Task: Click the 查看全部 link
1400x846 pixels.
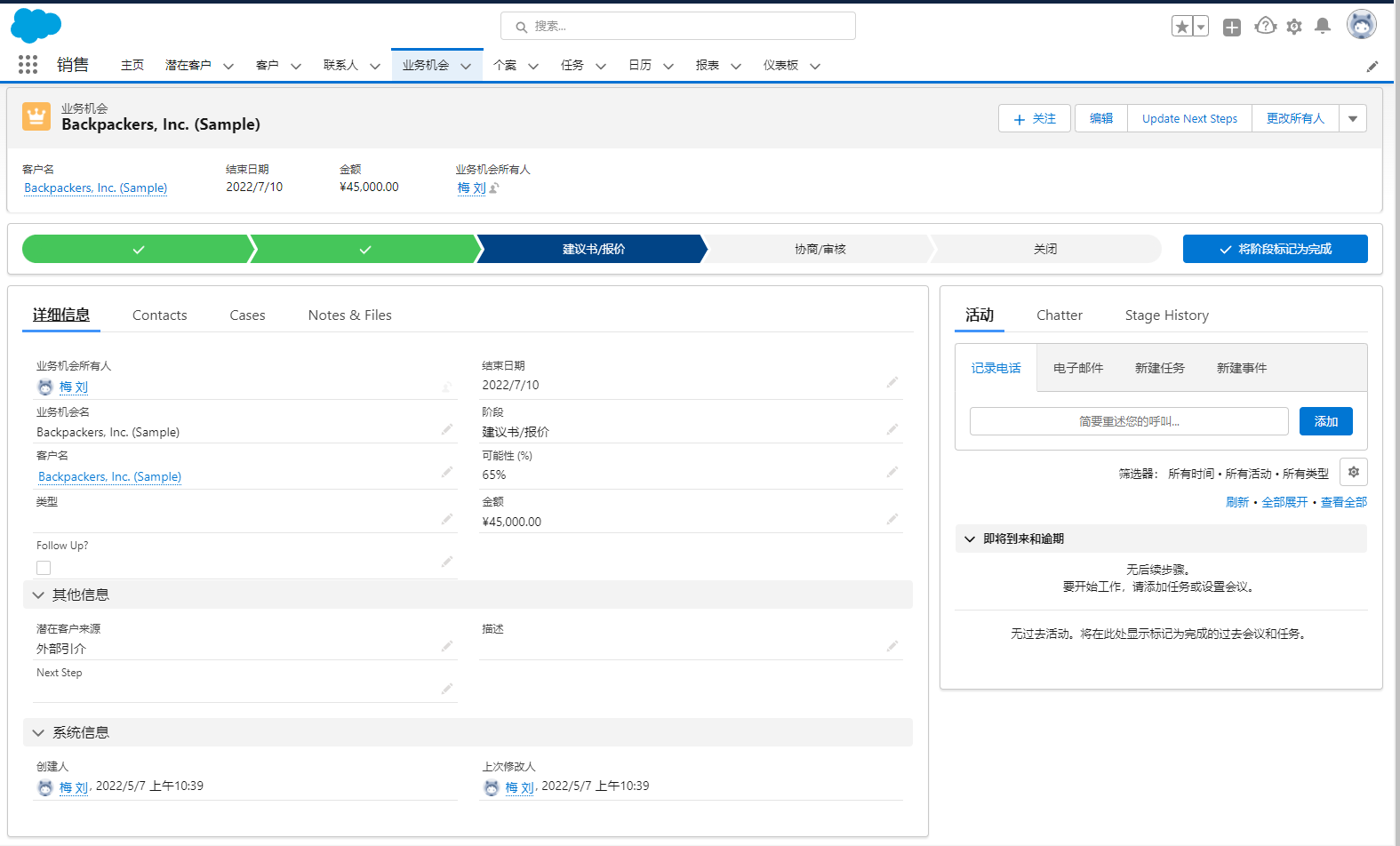Action: pos(1344,502)
